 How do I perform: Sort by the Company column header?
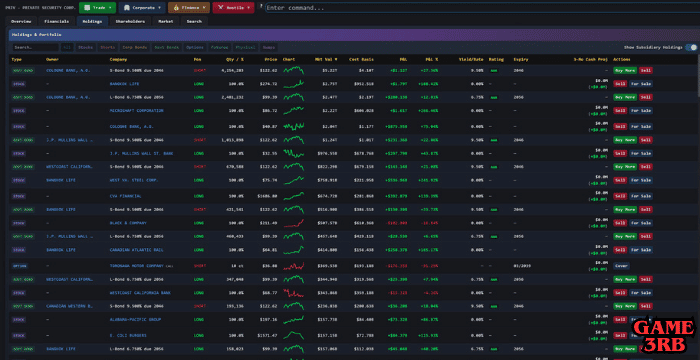(x=118, y=59)
